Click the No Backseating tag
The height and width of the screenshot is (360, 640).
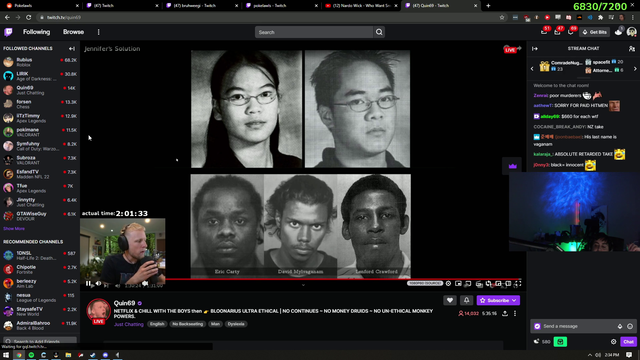(x=187, y=324)
